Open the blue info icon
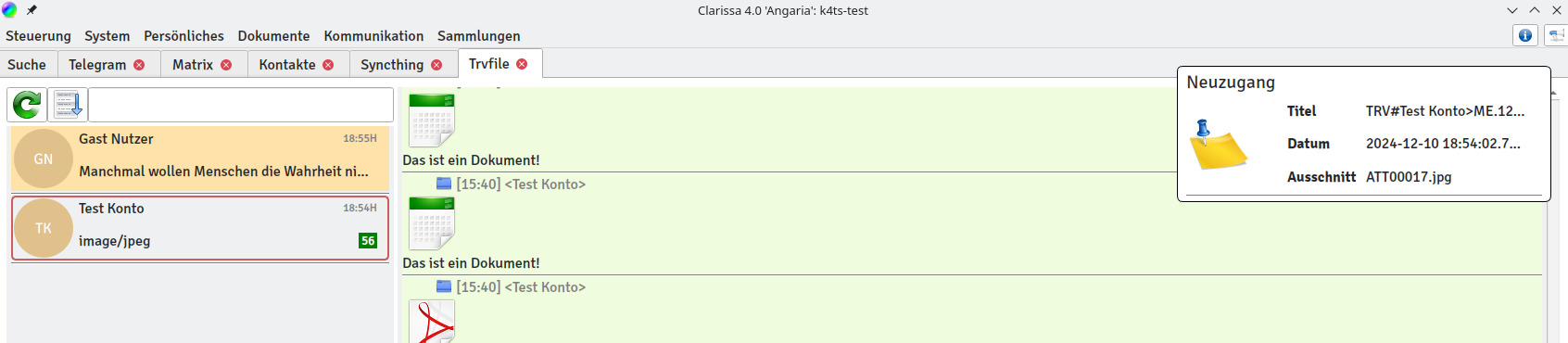 [x=1525, y=35]
